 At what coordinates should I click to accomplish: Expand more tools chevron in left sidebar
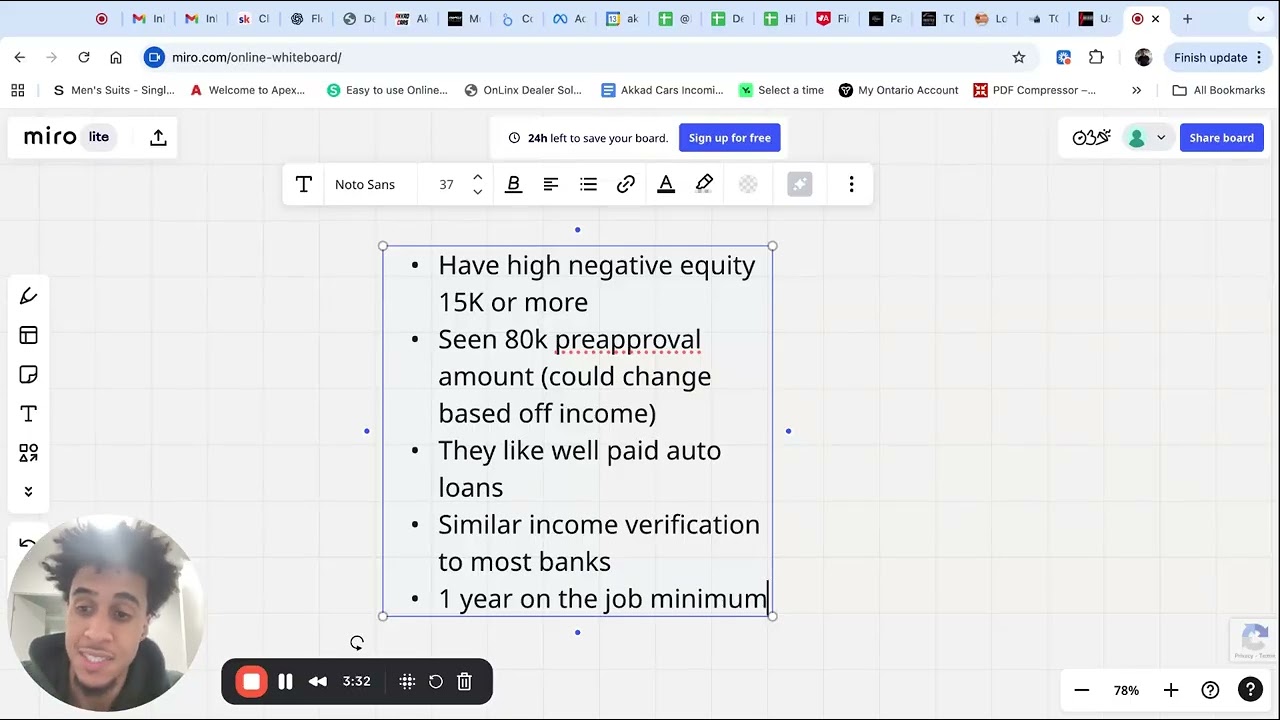click(28, 491)
